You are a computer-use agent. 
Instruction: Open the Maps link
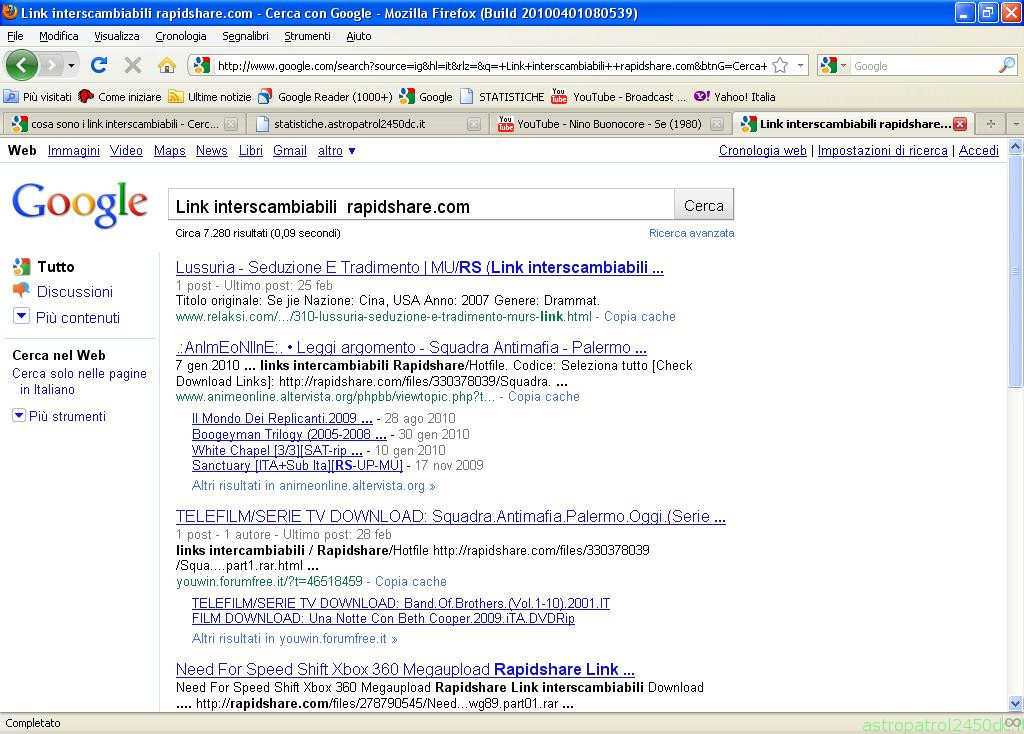coord(170,151)
